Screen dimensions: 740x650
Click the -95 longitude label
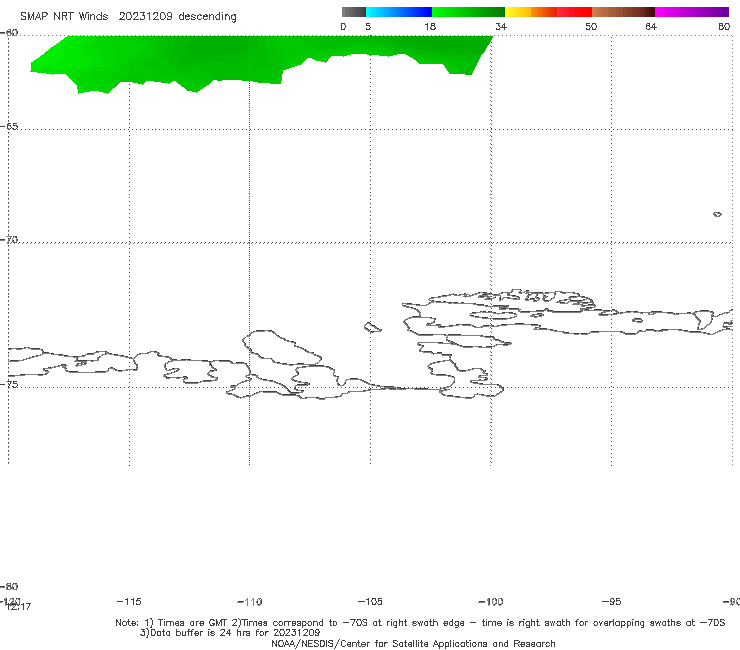click(x=612, y=601)
